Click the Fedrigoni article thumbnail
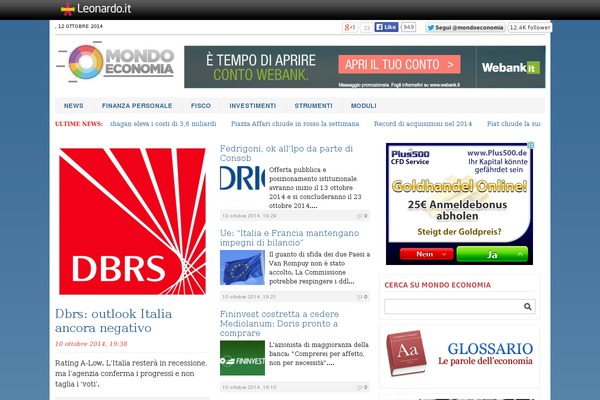Image resolution: width=600 pixels, height=400 pixels. coord(242,178)
